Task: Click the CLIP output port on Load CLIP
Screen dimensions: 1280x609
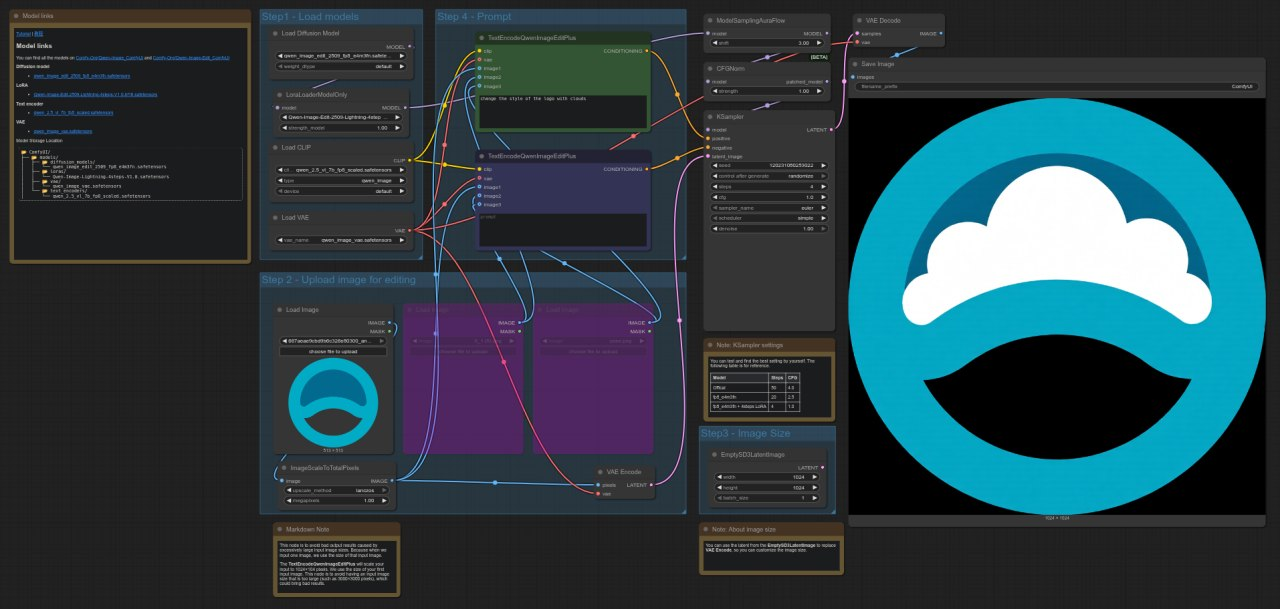Action: [x=410, y=160]
